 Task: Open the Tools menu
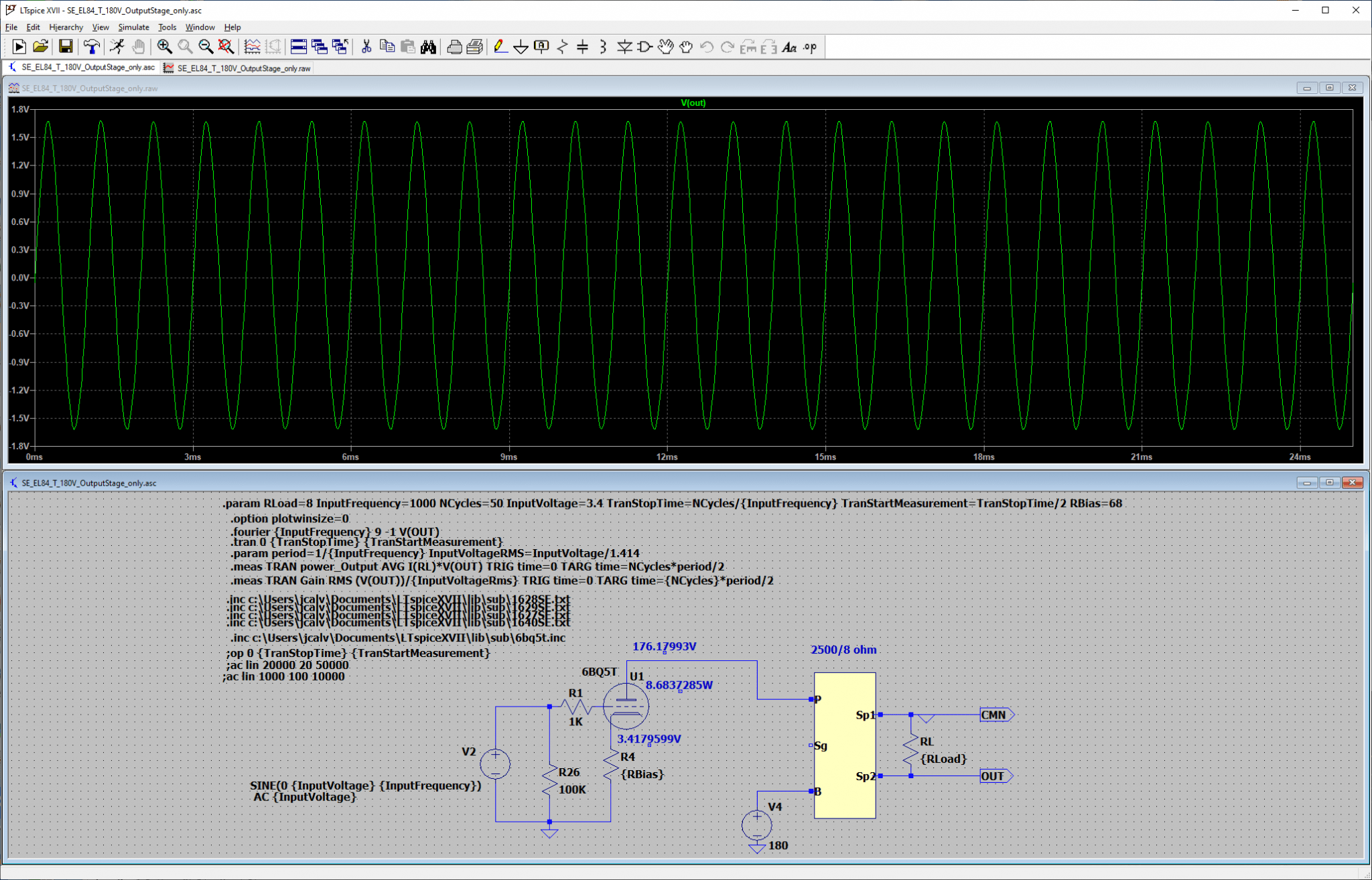coord(167,27)
